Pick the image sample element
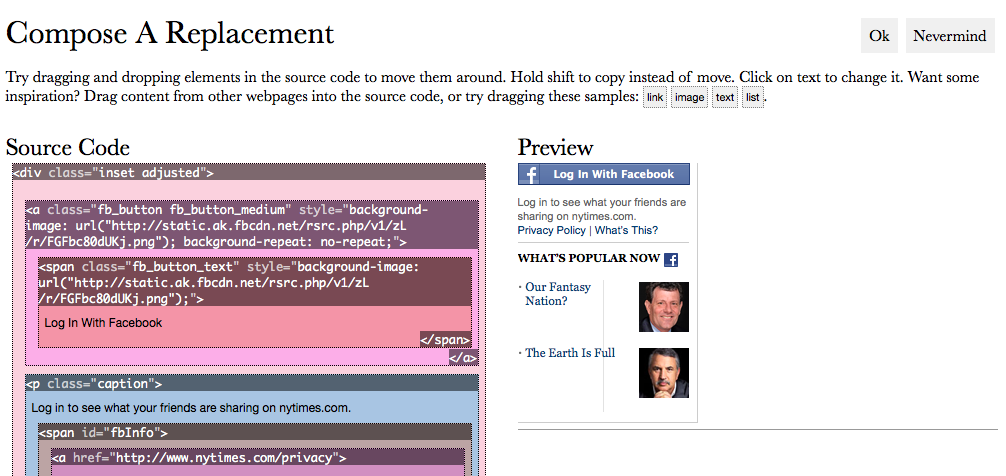This screenshot has height=476, width=1006. pyautogui.click(x=690, y=98)
